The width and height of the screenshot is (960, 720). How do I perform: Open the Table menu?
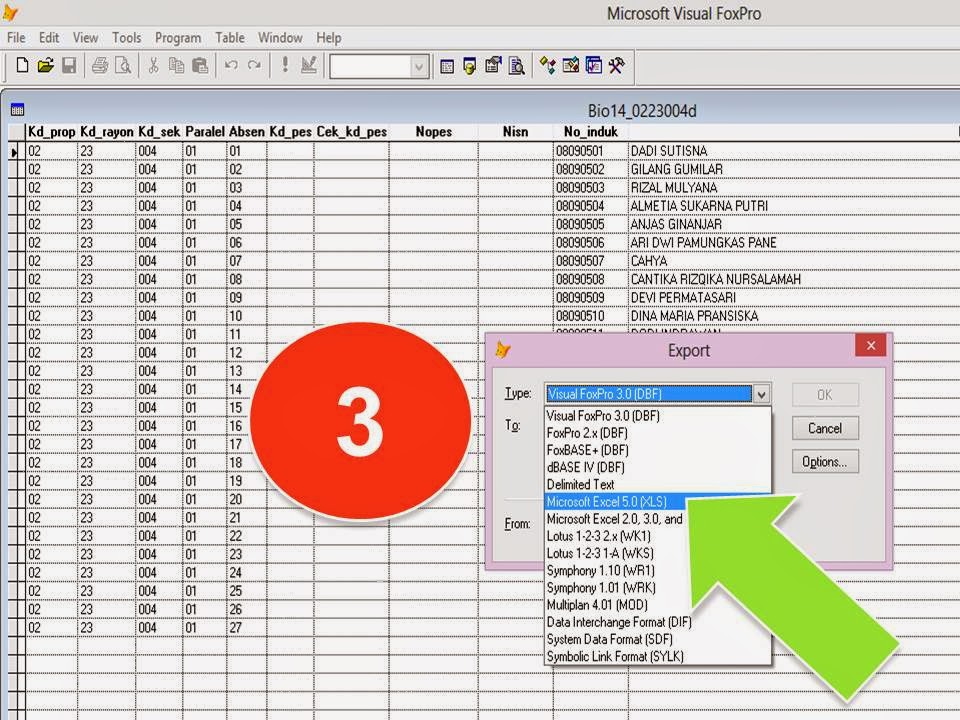[230, 37]
